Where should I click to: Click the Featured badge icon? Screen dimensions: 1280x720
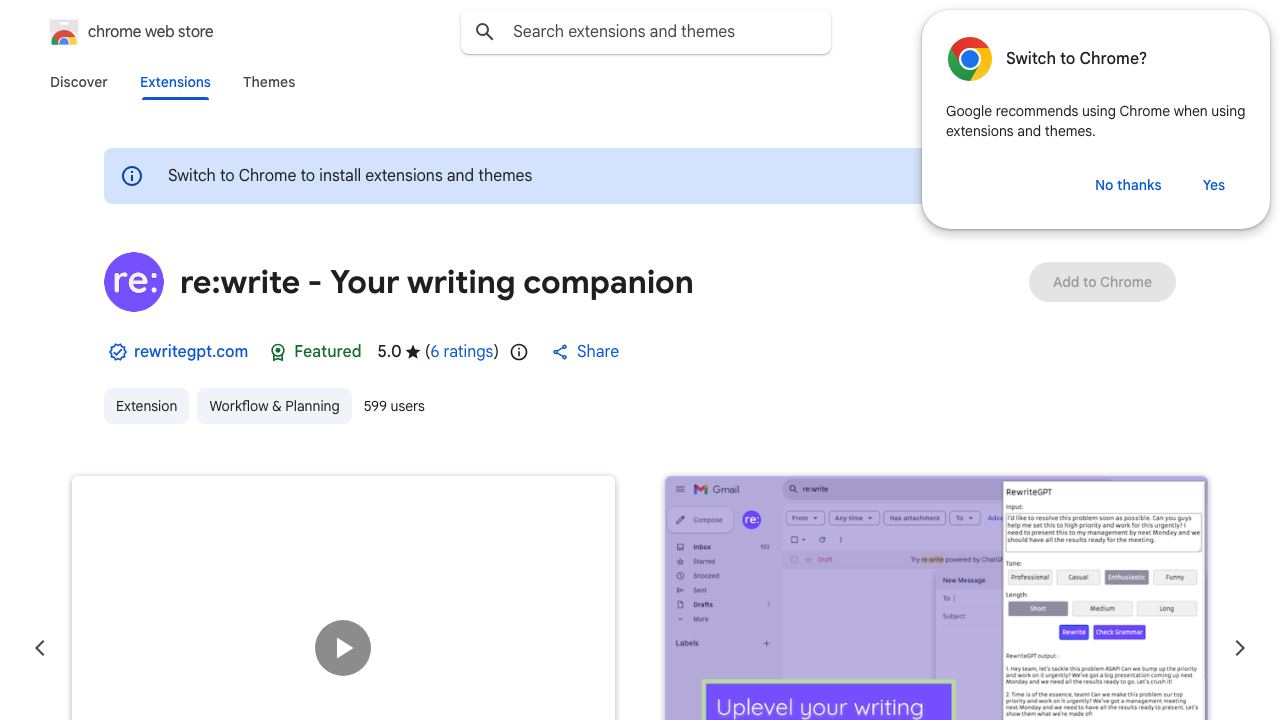pyautogui.click(x=278, y=352)
